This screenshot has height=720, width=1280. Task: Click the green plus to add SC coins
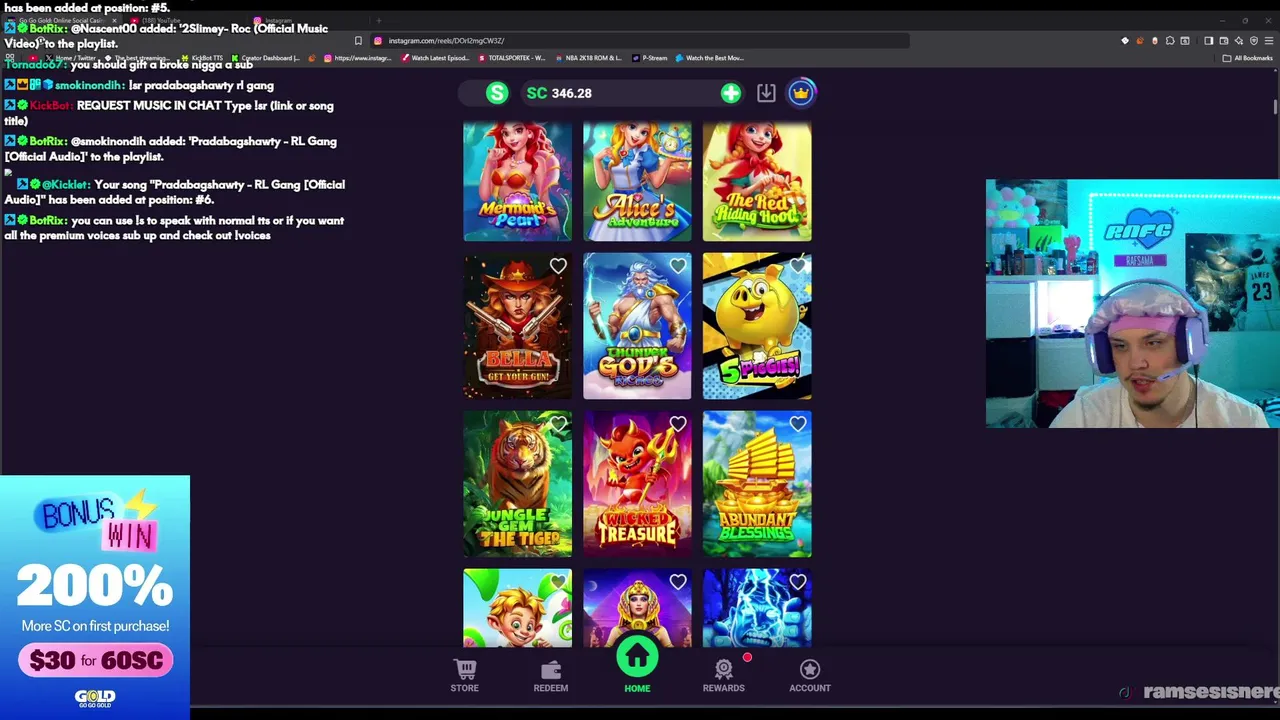pos(731,93)
